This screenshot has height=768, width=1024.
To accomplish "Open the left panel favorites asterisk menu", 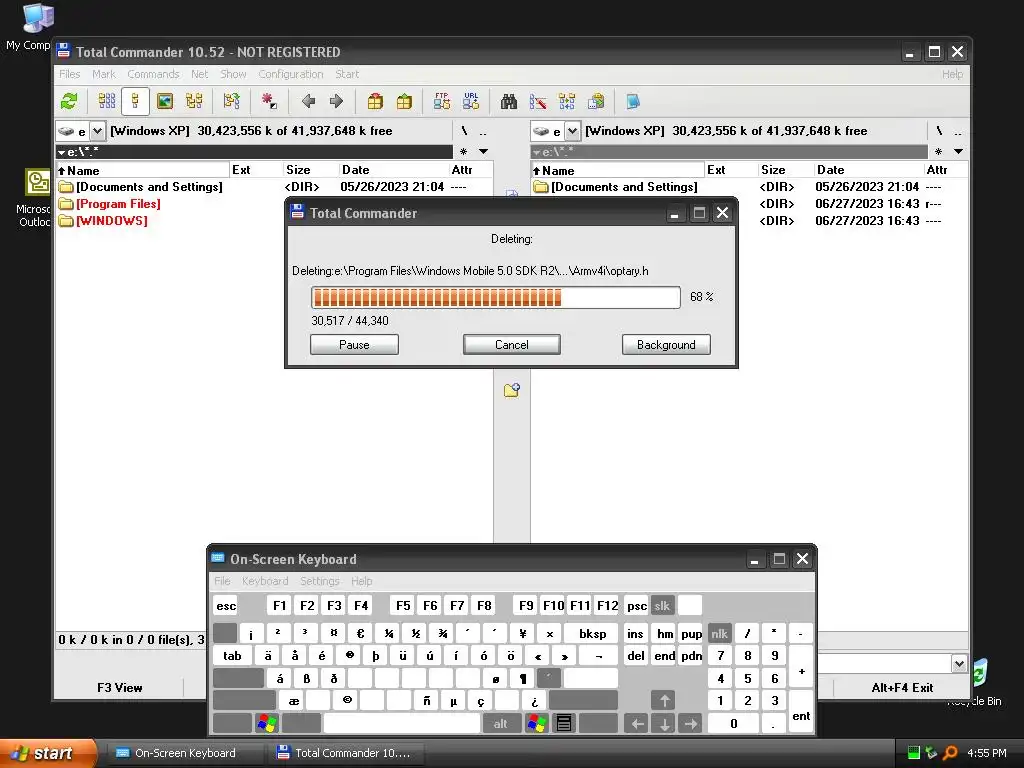I will pyautogui.click(x=463, y=152).
